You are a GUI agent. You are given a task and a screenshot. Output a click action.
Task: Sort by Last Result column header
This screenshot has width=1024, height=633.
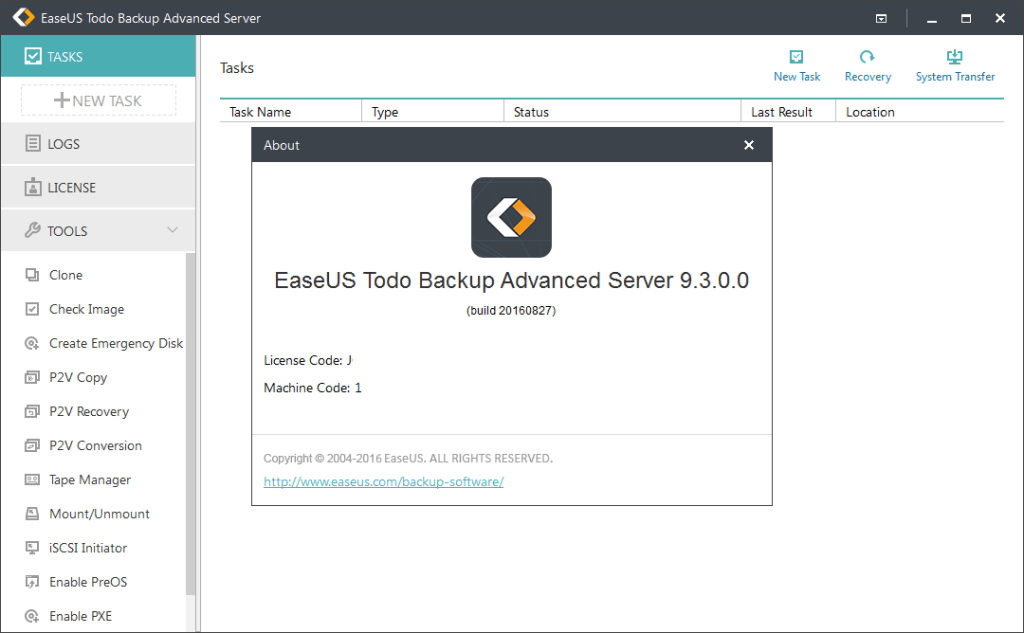click(x=788, y=112)
